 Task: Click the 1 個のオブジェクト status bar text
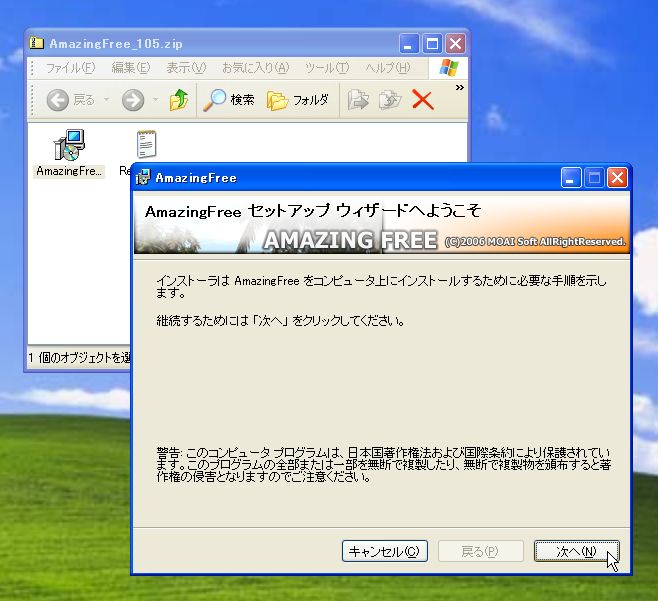point(80,358)
